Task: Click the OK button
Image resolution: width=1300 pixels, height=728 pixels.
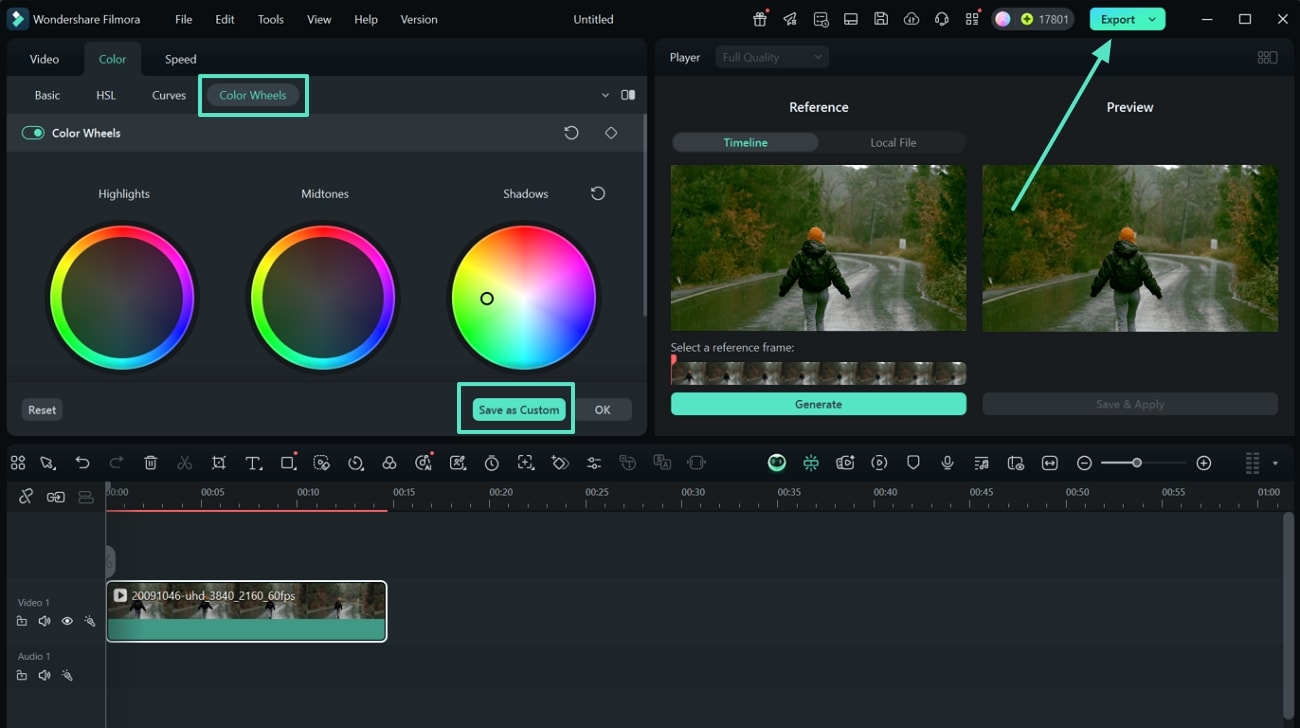Action: 603,410
